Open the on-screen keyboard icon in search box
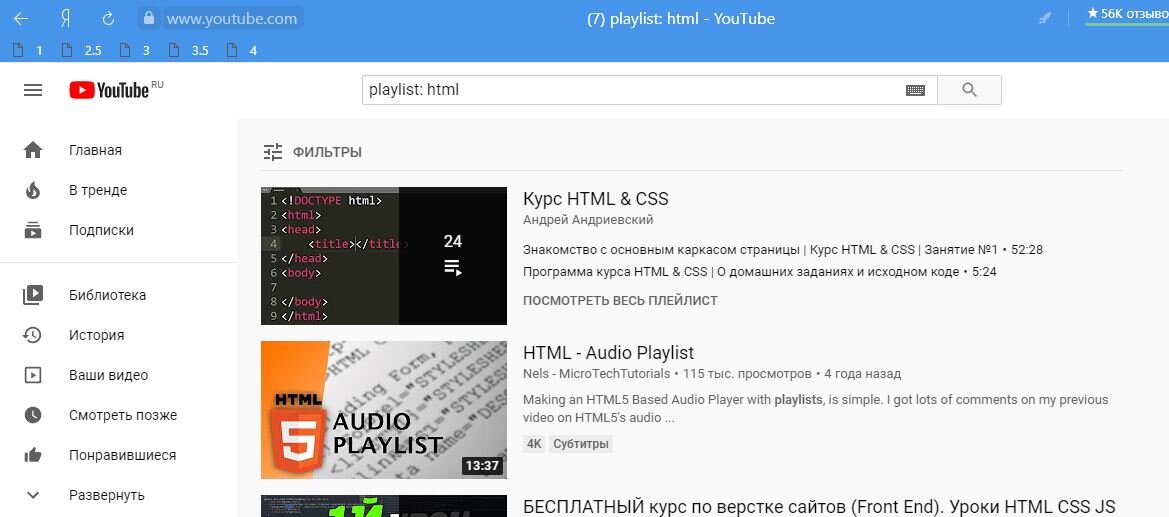 coord(916,90)
